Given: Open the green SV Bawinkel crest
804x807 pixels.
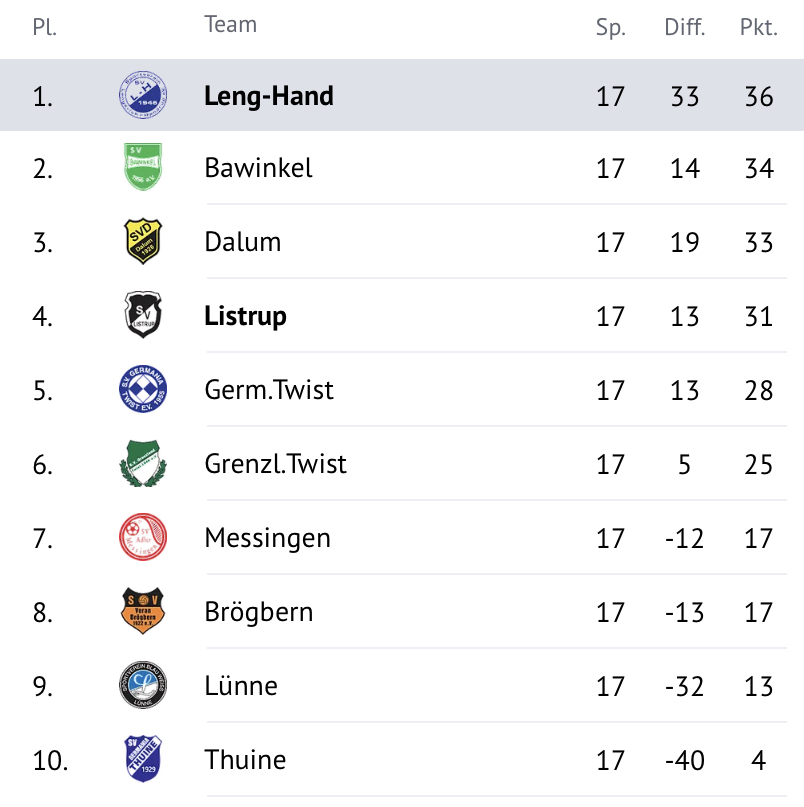Looking at the screenshot, I should click(143, 167).
